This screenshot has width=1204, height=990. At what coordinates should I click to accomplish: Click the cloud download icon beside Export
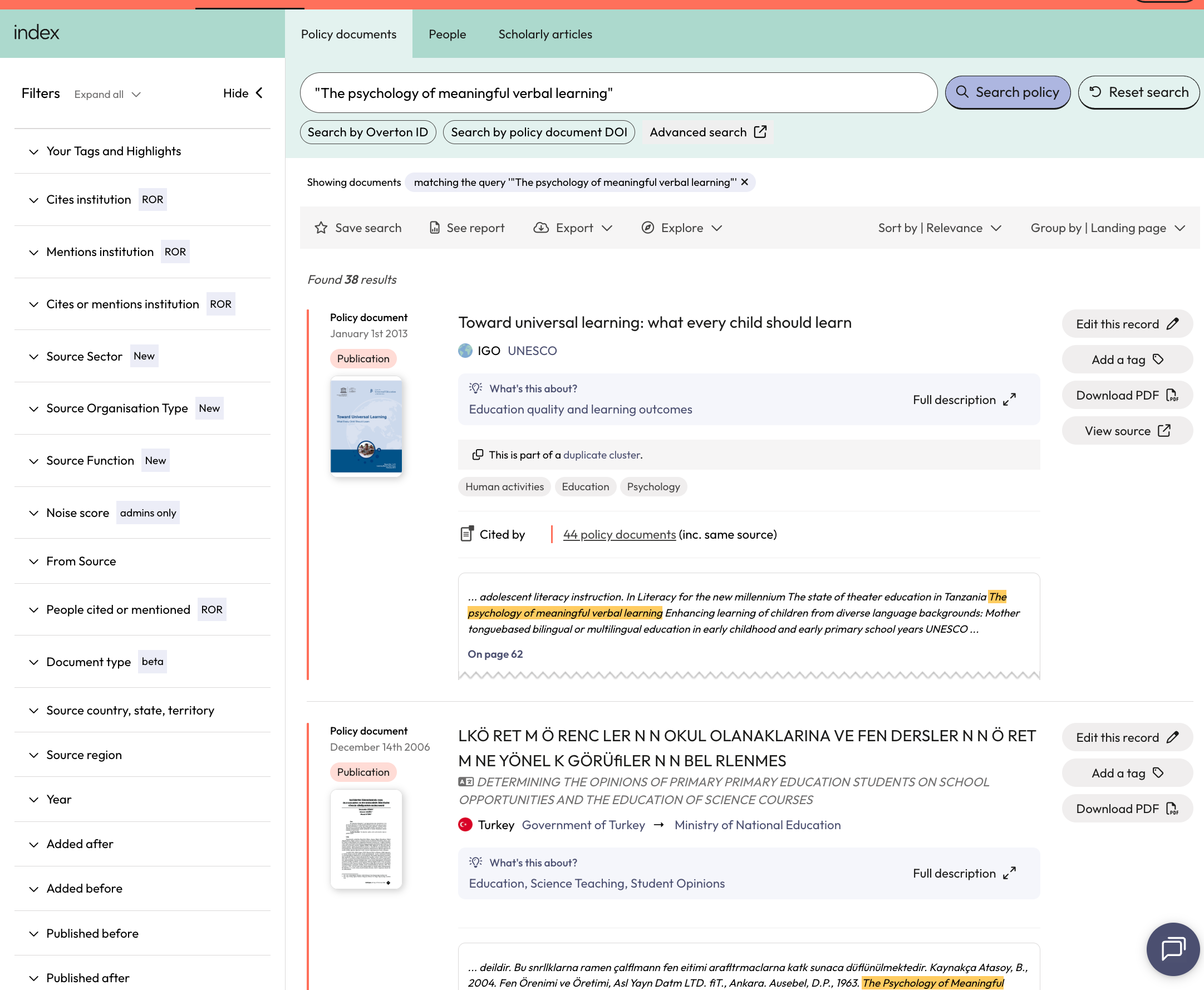tap(540, 228)
